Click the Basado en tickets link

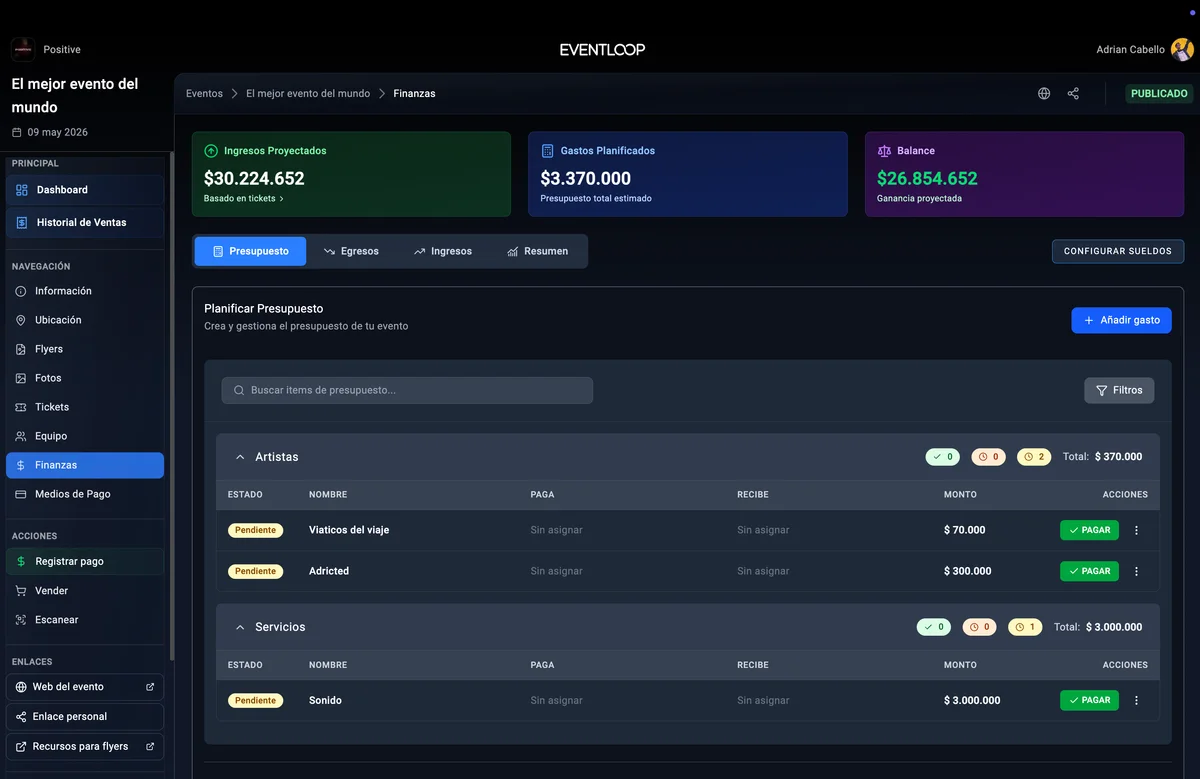pos(243,198)
